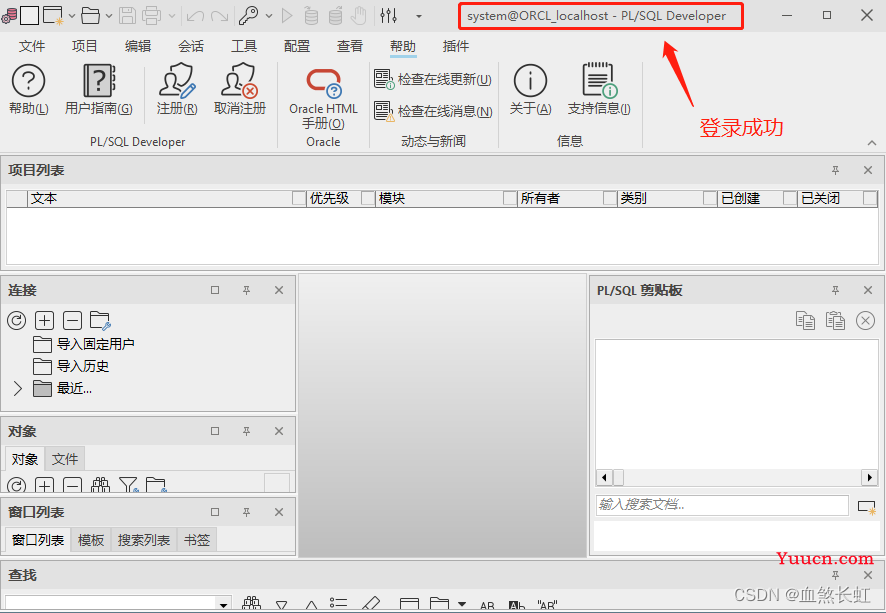Toggle the pin on 项目列表 panel
This screenshot has height=613, width=886.
835,170
